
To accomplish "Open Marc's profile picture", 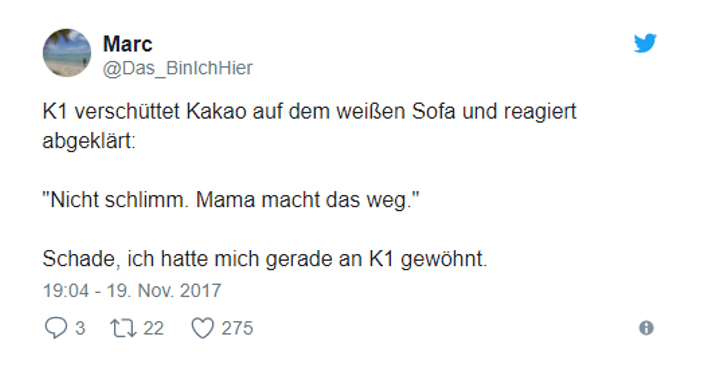I will tap(67, 53).
